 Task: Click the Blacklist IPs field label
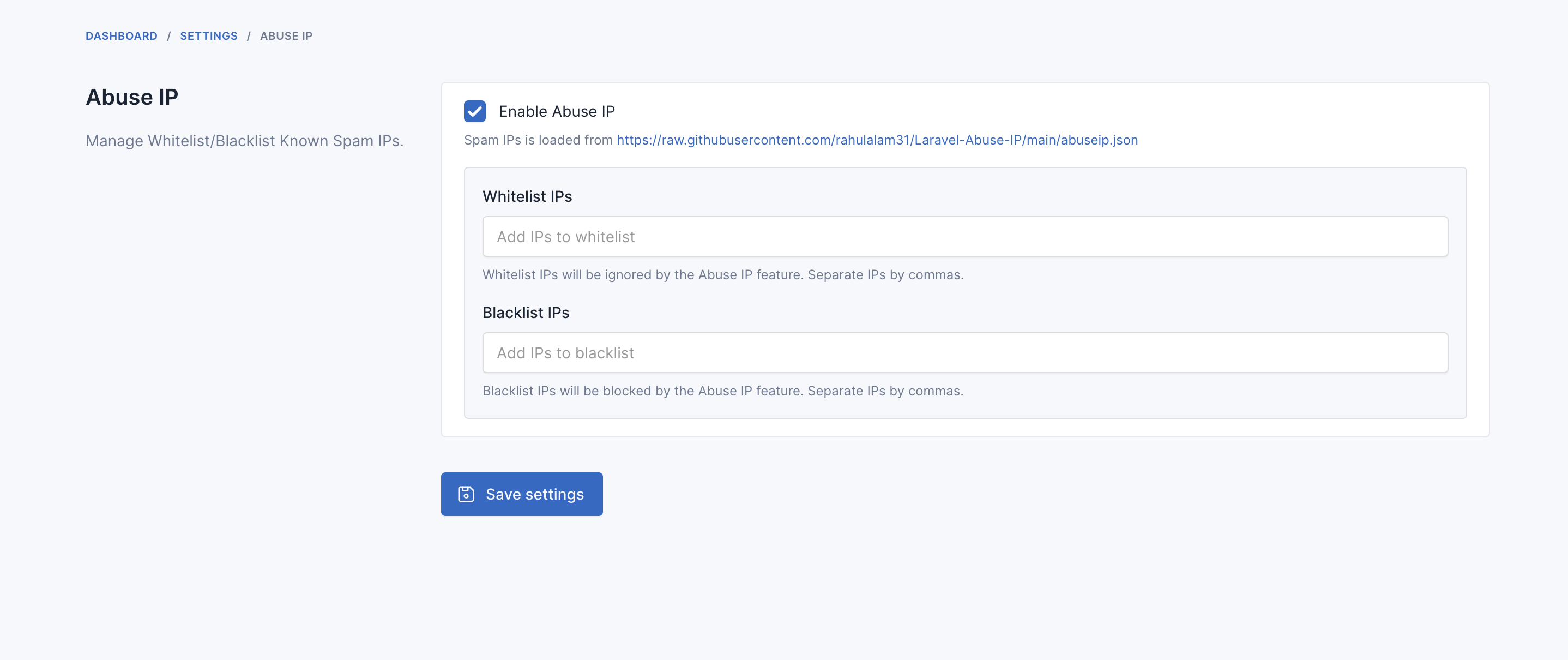(x=526, y=313)
